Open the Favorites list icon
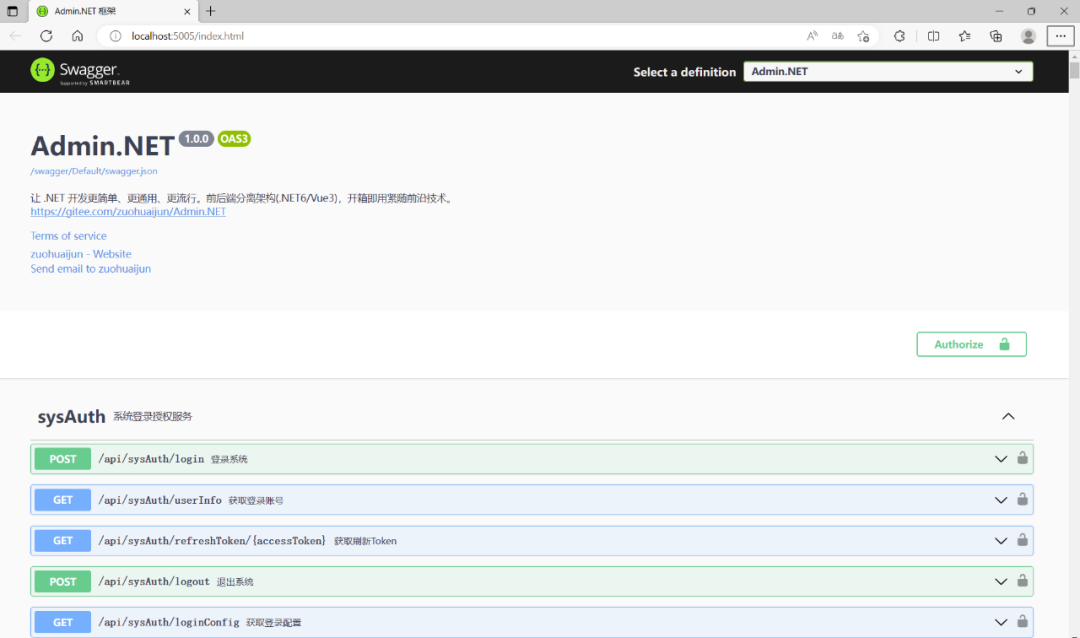 coord(964,36)
